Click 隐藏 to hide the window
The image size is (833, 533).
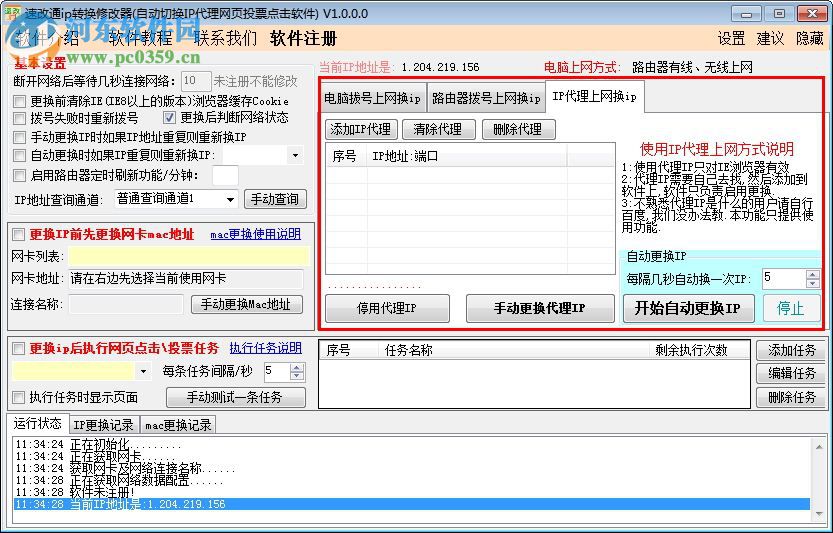click(810, 38)
